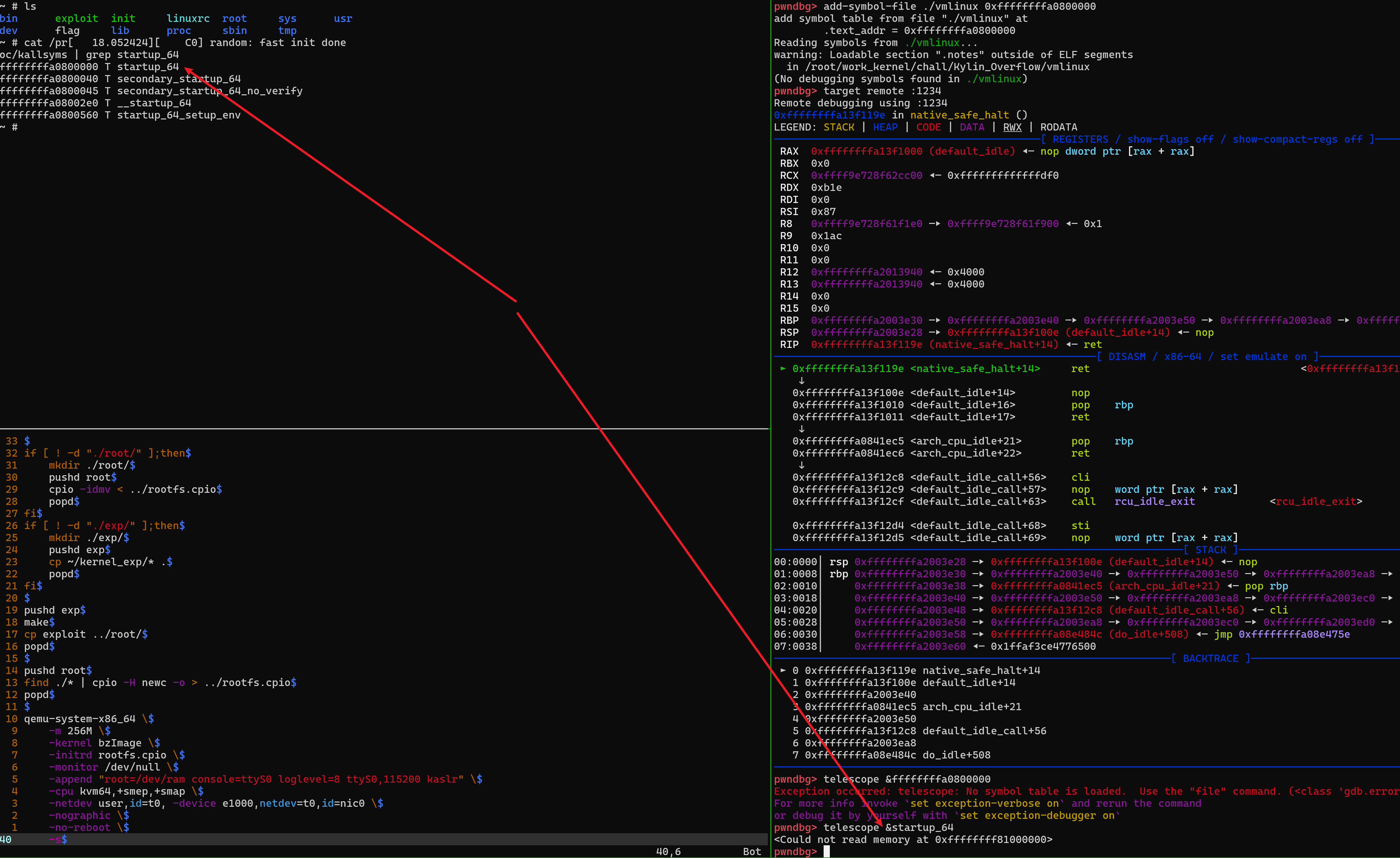Click the RWX legend label

coord(1012,127)
